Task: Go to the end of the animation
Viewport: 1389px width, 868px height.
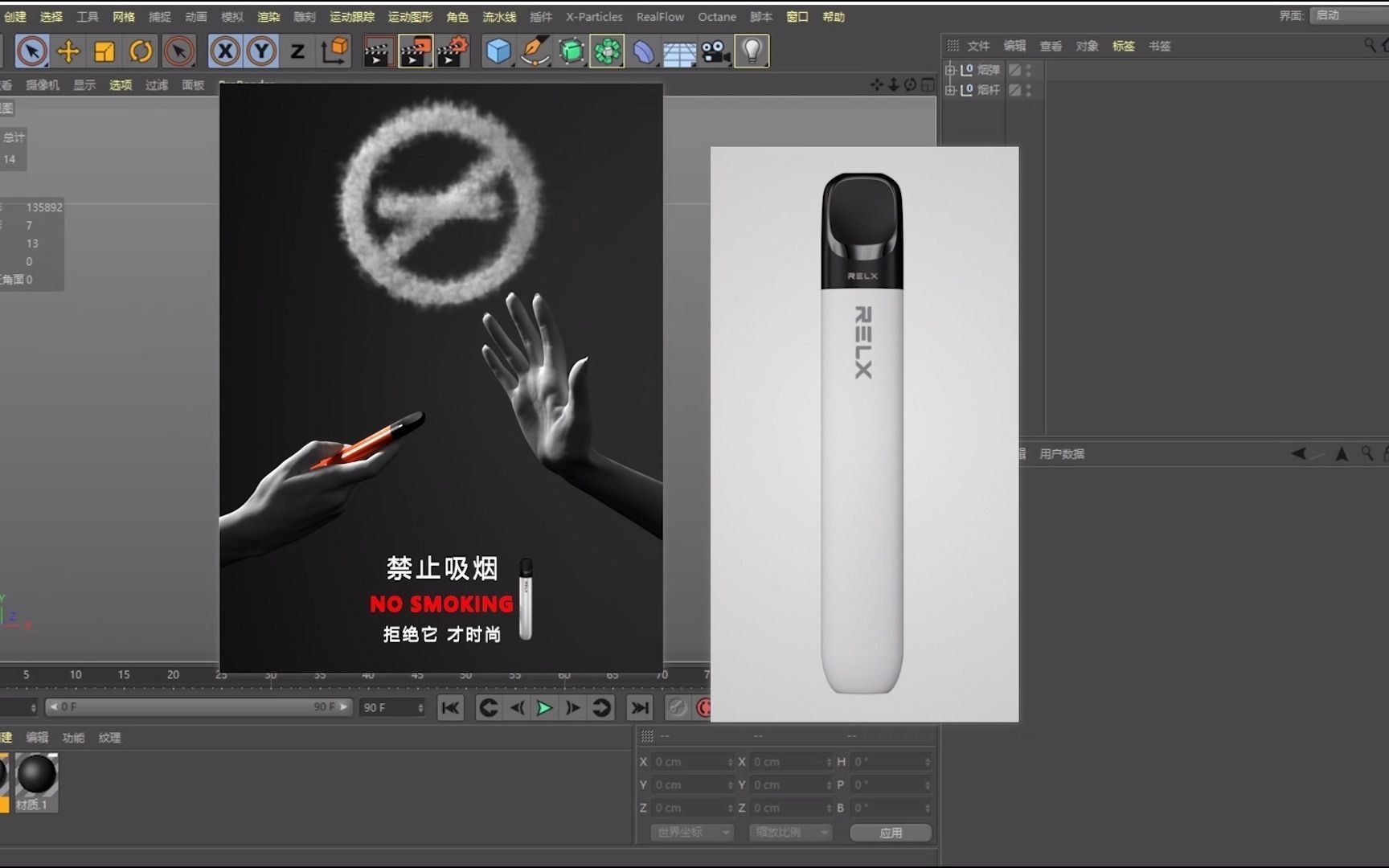Action: click(x=640, y=707)
